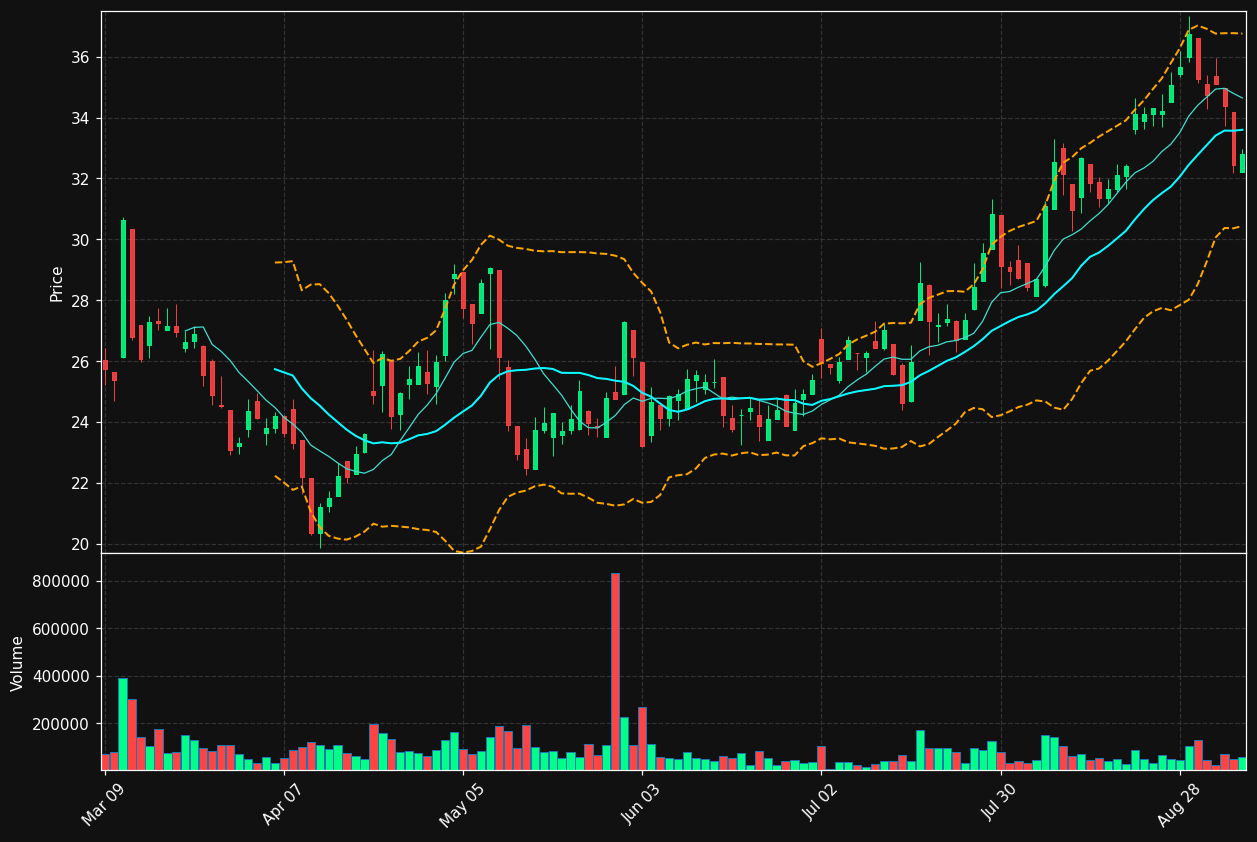1257x842 pixels.
Task: Click the price tick label 24
Action: [80, 423]
